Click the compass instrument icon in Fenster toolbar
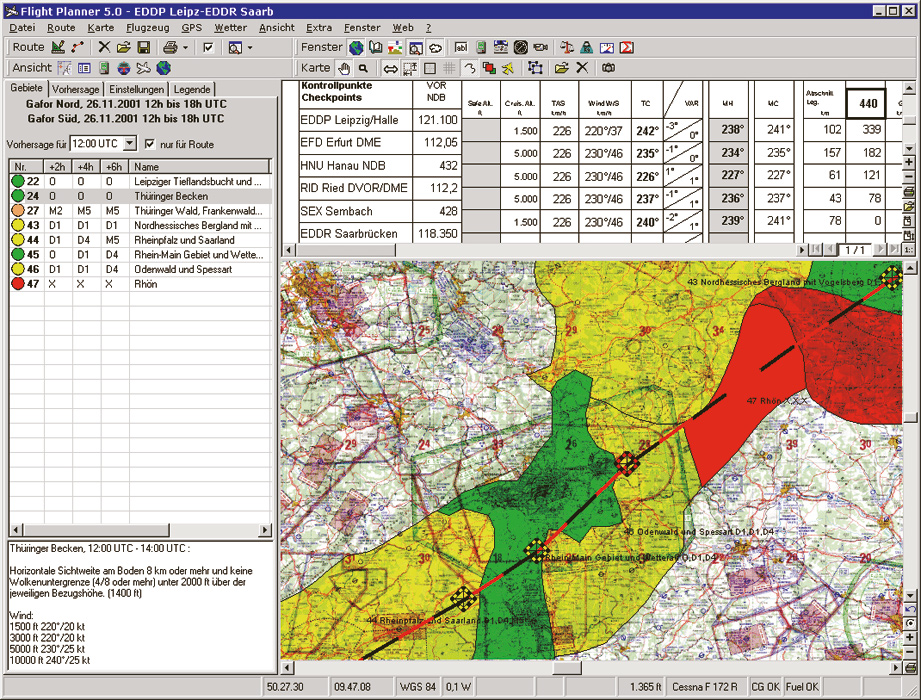 coord(520,48)
